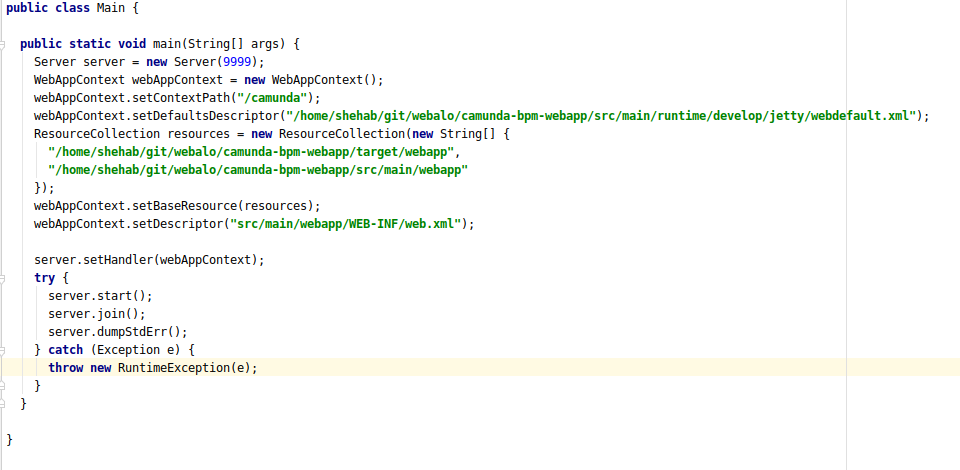Click the 'throw' keyword
The image size is (960, 470).
point(66,368)
